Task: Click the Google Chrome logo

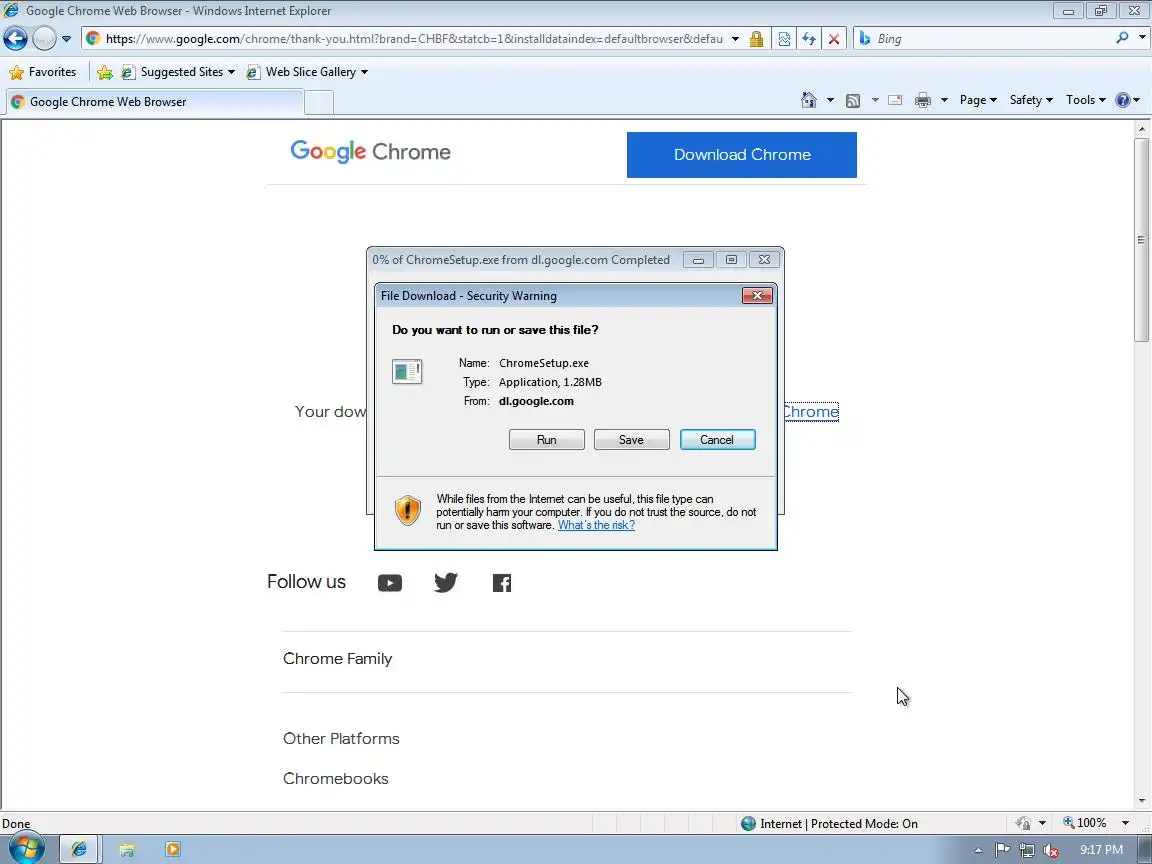Action: pyautogui.click(x=370, y=151)
